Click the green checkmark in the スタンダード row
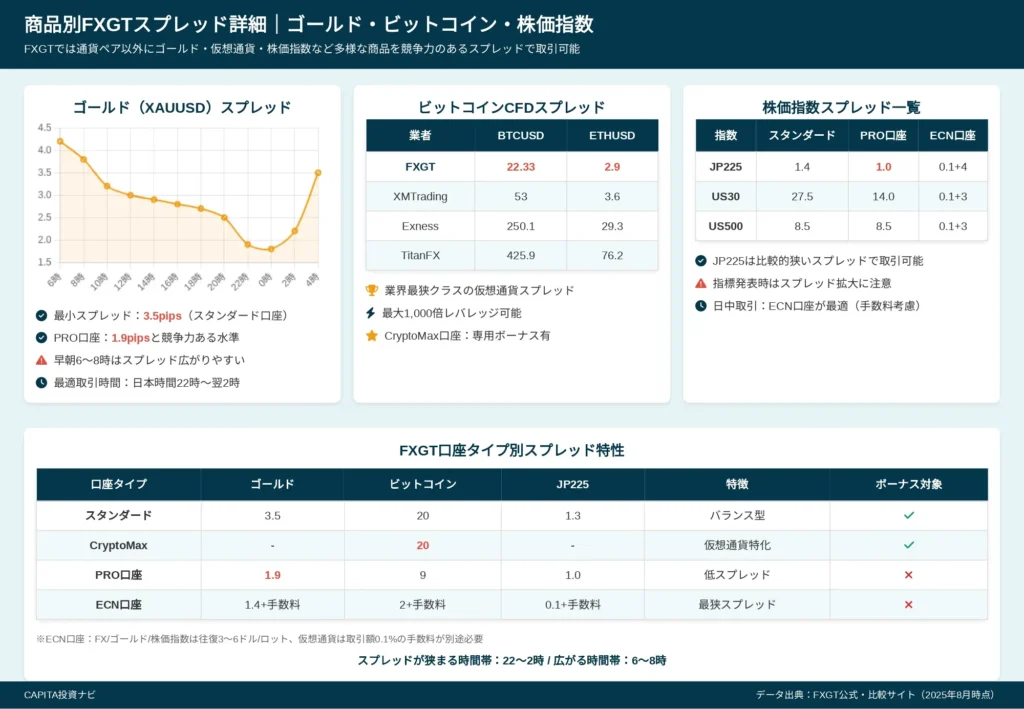 [x=908, y=515]
